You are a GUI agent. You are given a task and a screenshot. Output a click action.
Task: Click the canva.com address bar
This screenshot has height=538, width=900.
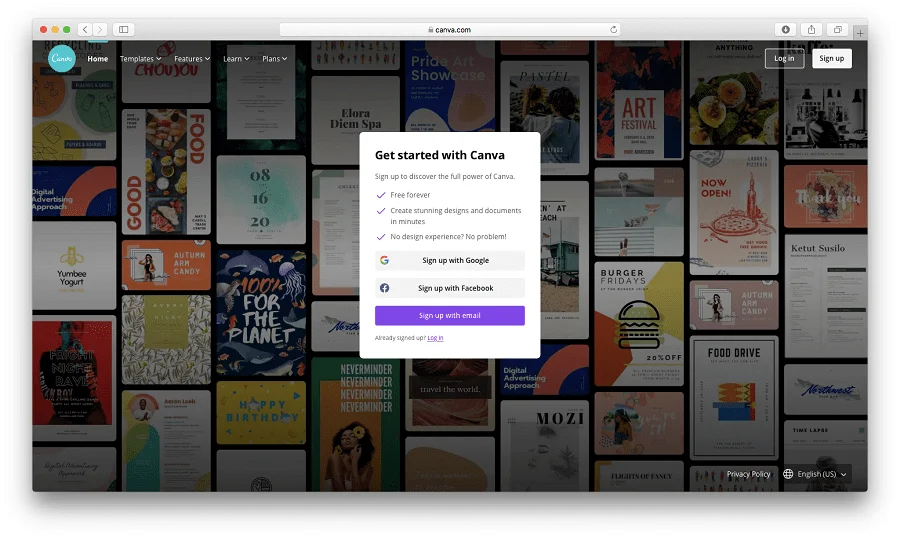(x=449, y=30)
